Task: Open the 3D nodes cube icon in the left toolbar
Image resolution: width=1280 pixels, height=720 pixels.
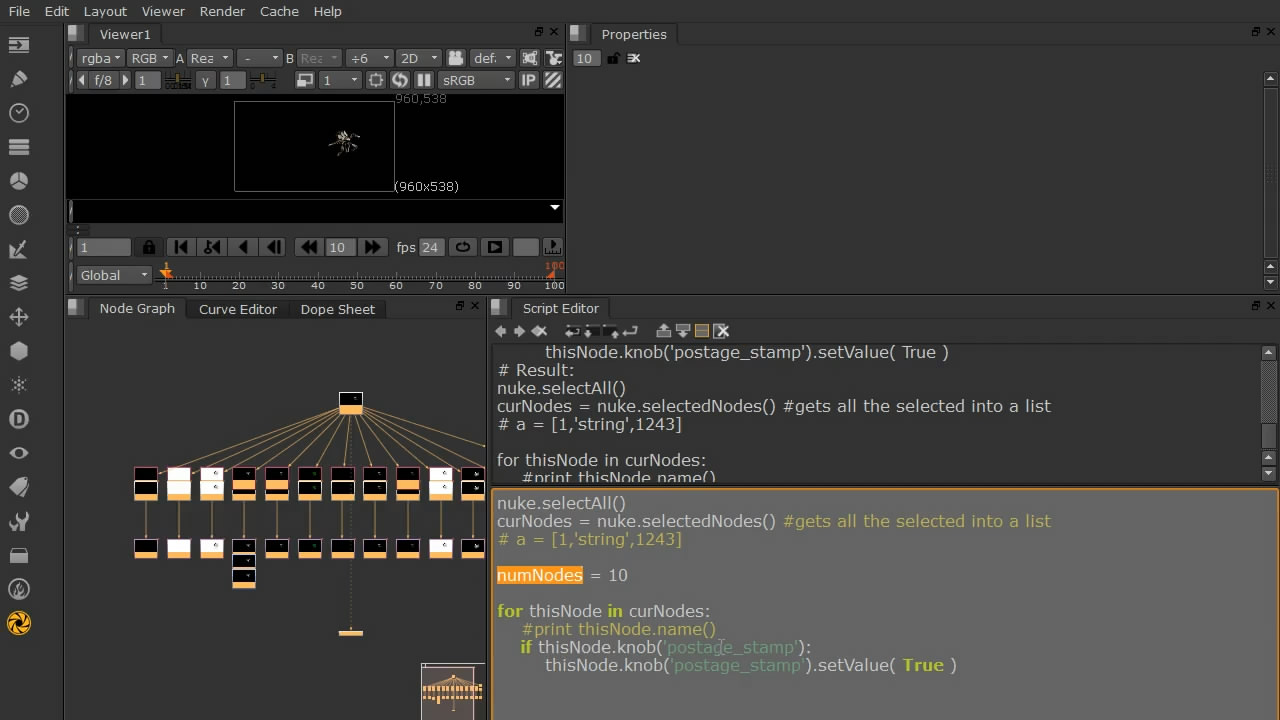Action: point(18,351)
